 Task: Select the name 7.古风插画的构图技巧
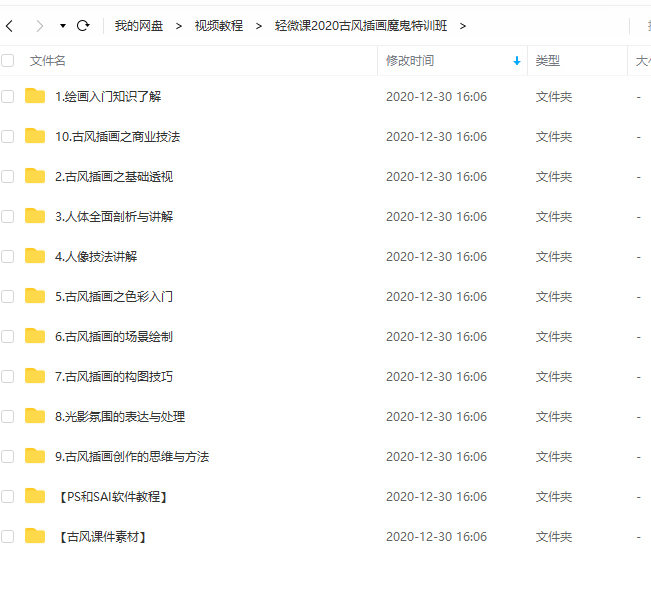[x=114, y=376]
